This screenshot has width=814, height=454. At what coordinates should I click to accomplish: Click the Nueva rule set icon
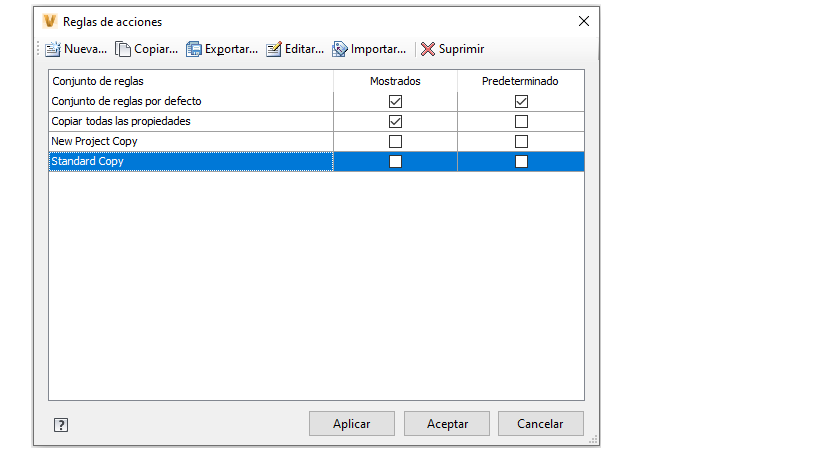point(53,49)
